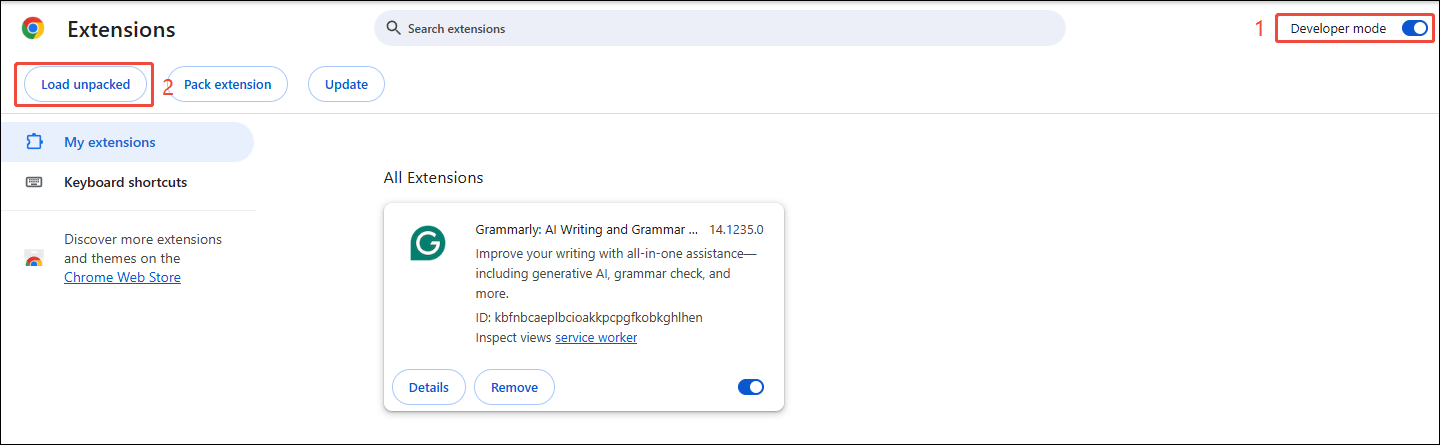Click the puzzle piece My extensions icon
1440x445 pixels.
point(34,142)
